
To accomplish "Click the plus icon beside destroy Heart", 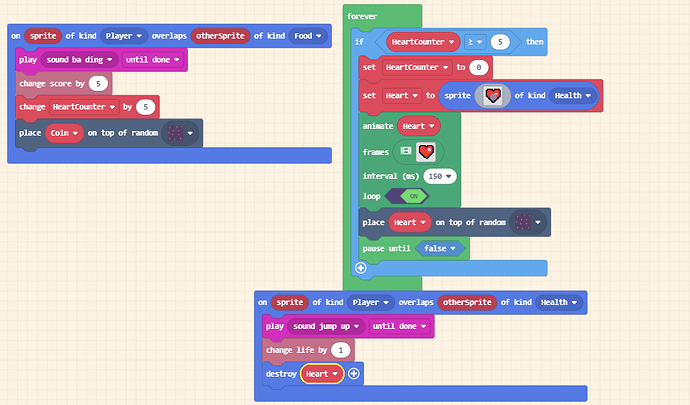I will tap(354, 374).
